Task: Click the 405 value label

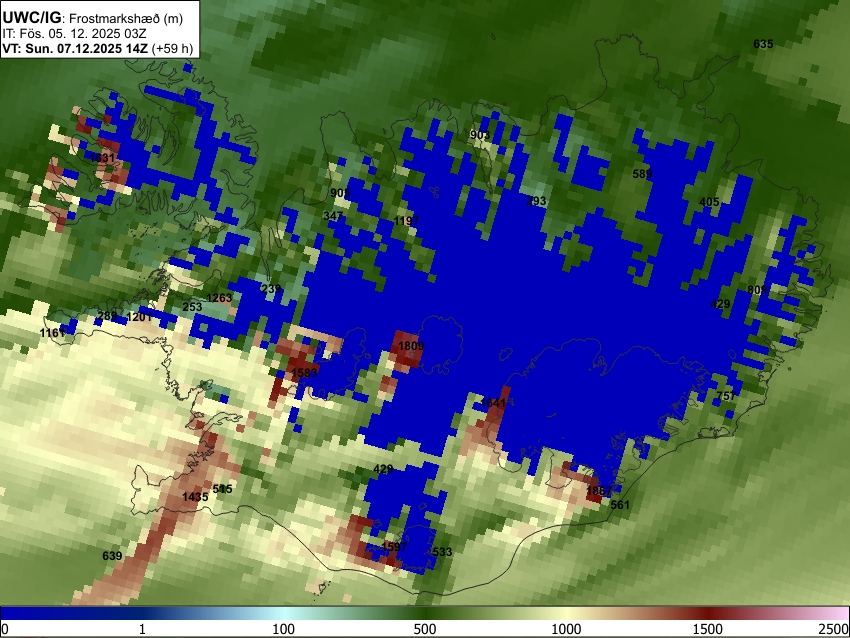Action: 709,202
